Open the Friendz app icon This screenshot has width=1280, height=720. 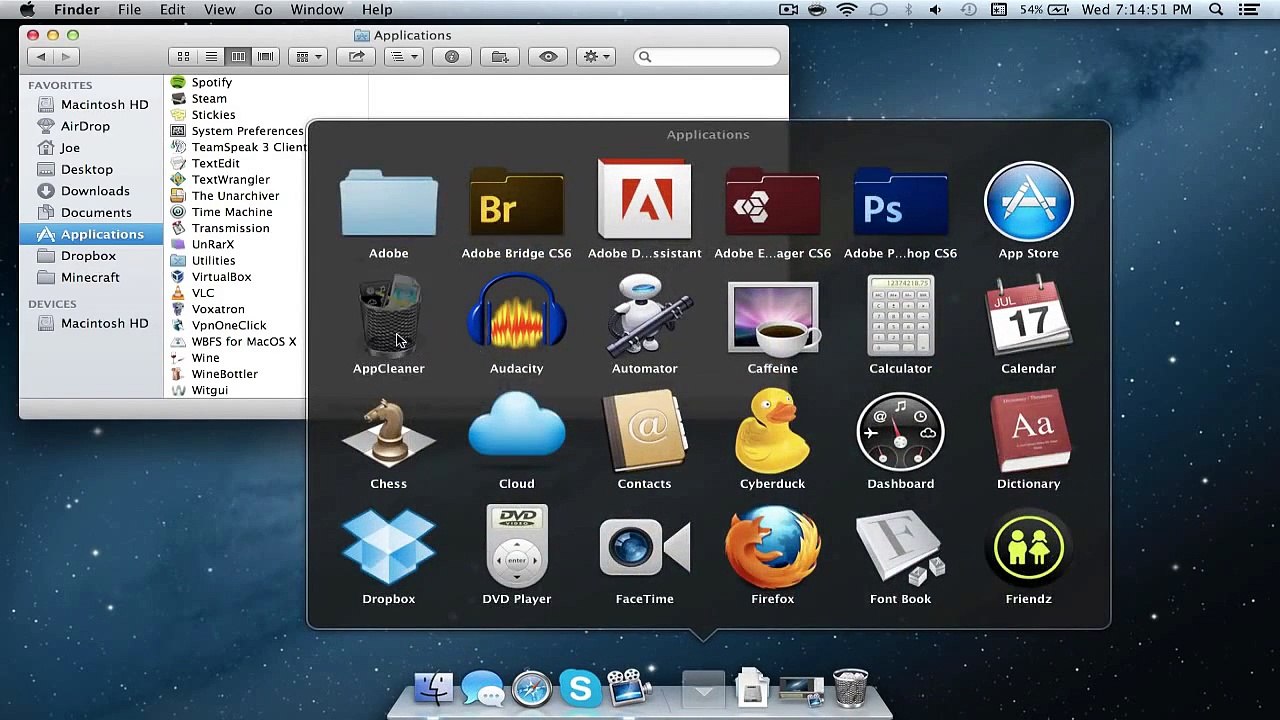pyautogui.click(x=1028, y=546)
